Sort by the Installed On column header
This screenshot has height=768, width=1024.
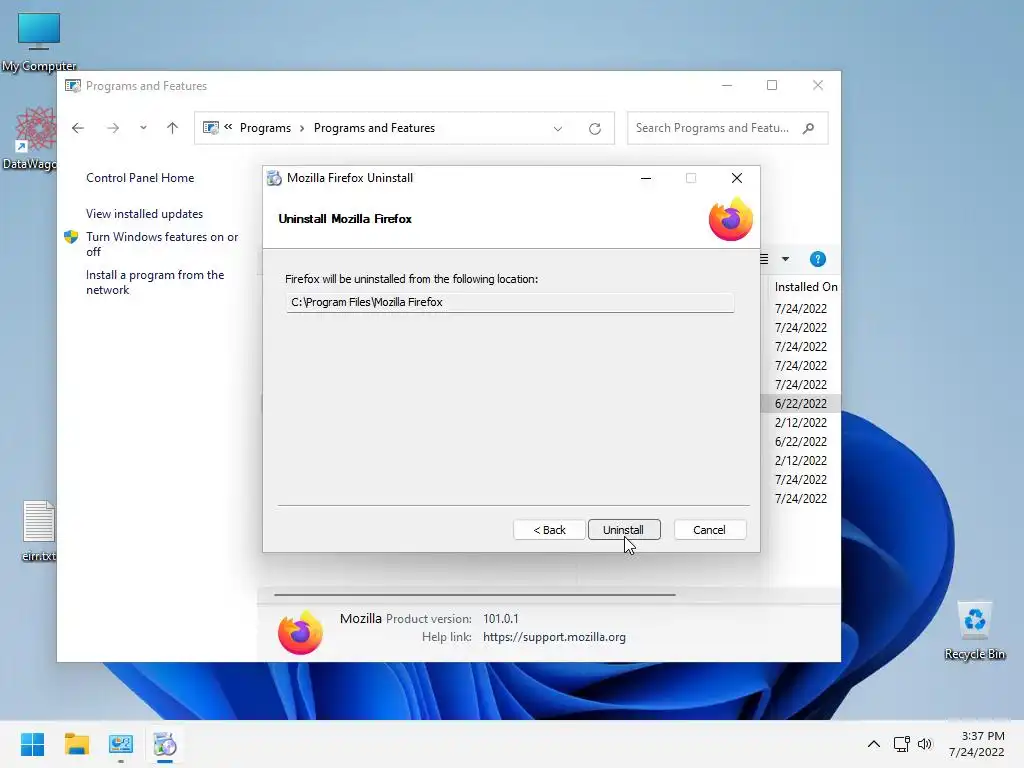pyautogui.click(x=805, y=287)
